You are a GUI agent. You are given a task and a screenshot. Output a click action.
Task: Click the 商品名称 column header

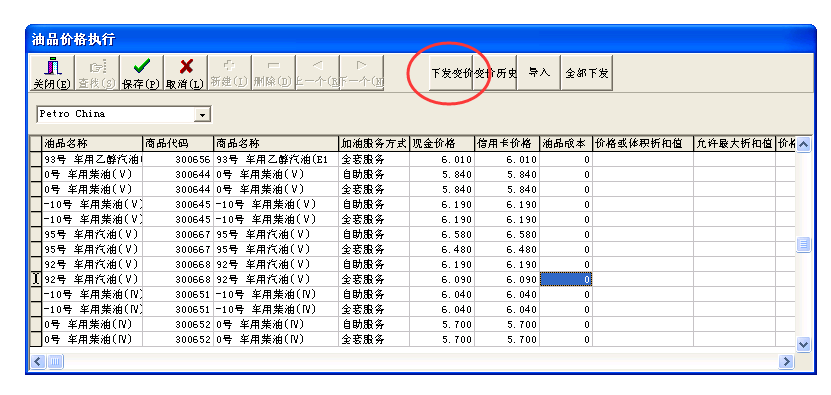[276, 144]
